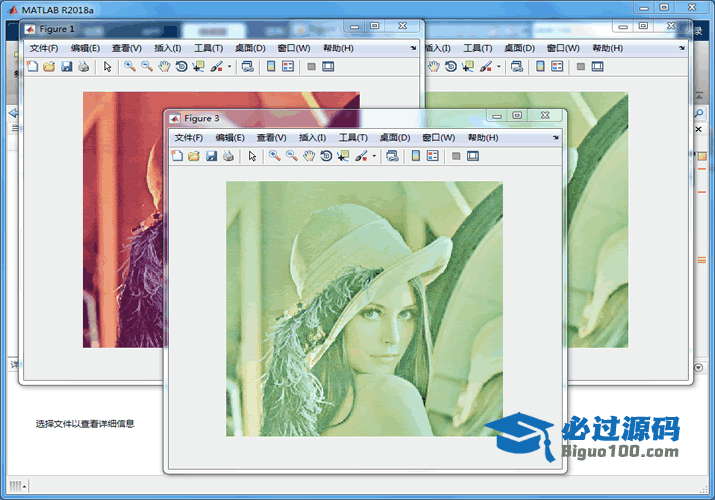
Task: Open 帮助(H) menu in Figure 1
Action: (x=338, y=48)
